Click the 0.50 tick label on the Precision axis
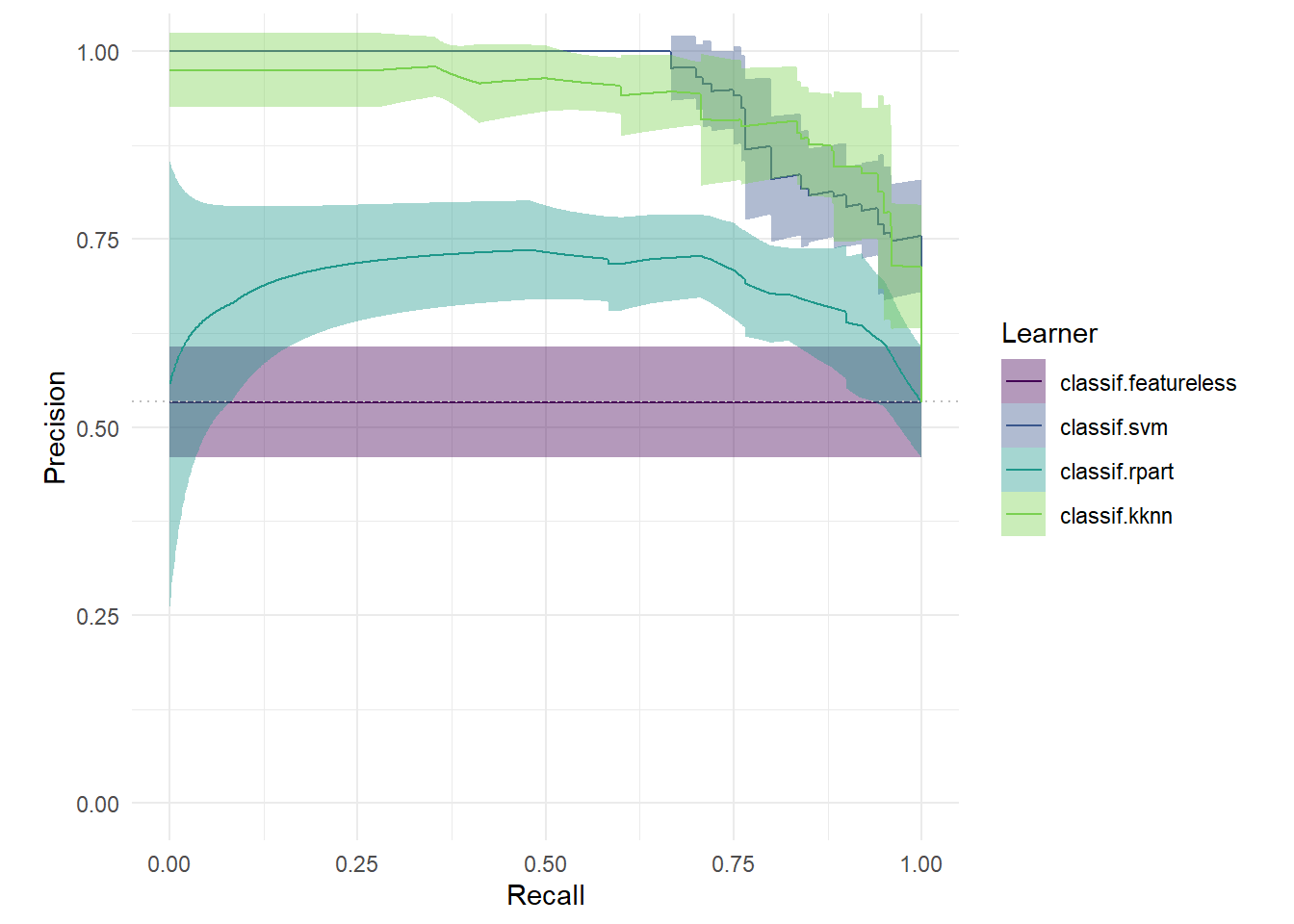This screenshot has height=924, width=1294. pos(97,428)
